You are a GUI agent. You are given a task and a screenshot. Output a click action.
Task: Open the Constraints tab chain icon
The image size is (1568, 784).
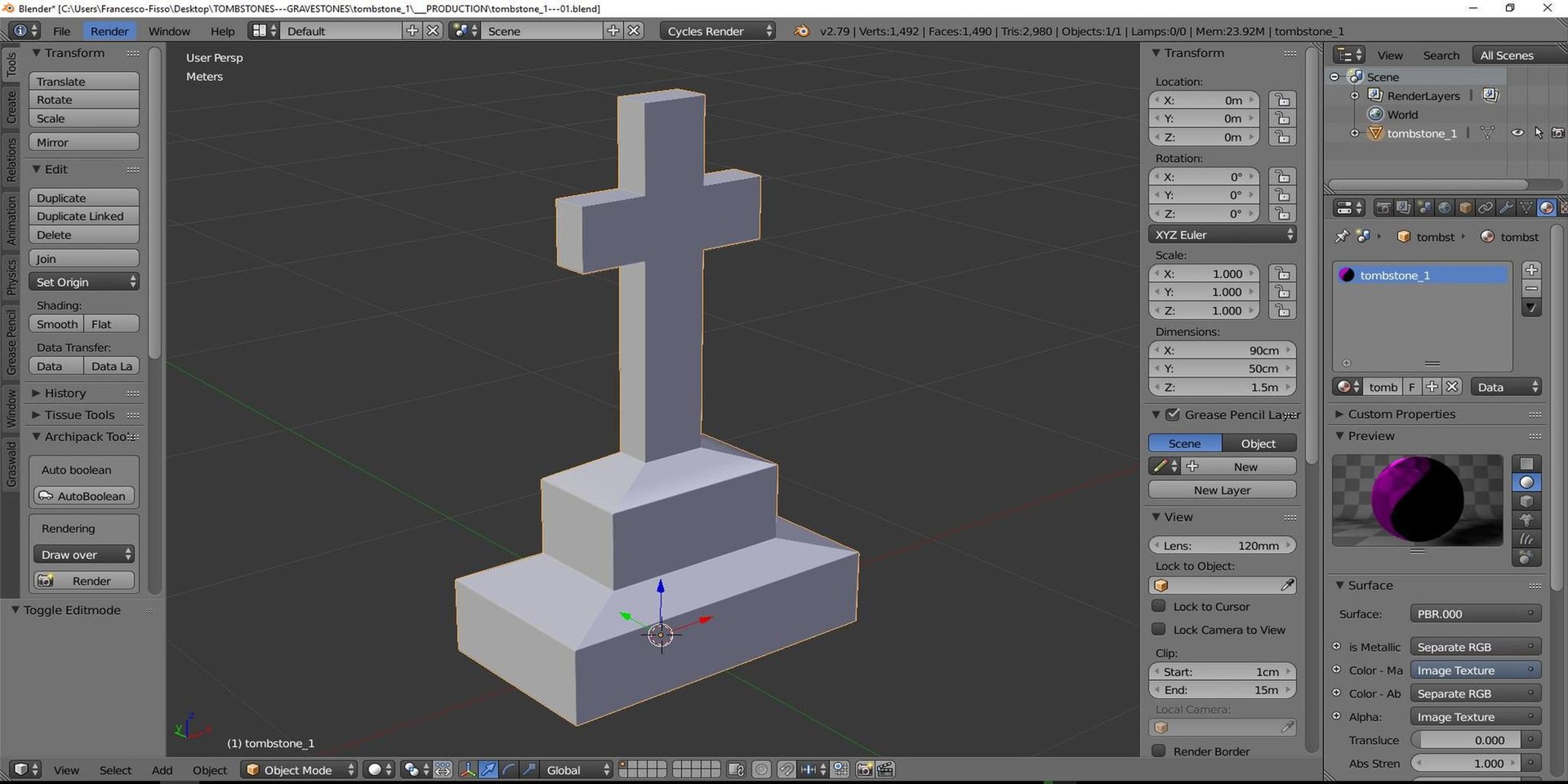(1486, 207)
